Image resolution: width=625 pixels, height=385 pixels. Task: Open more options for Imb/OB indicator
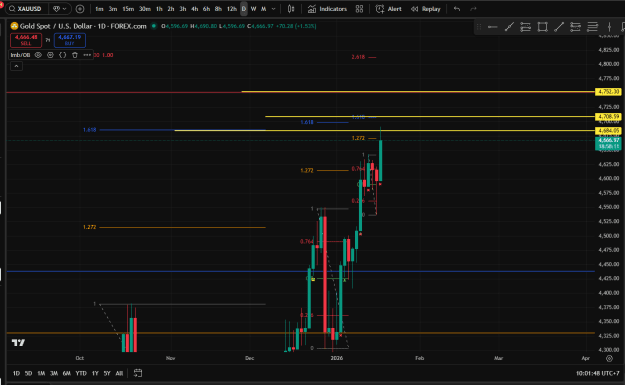coord(87,55)
